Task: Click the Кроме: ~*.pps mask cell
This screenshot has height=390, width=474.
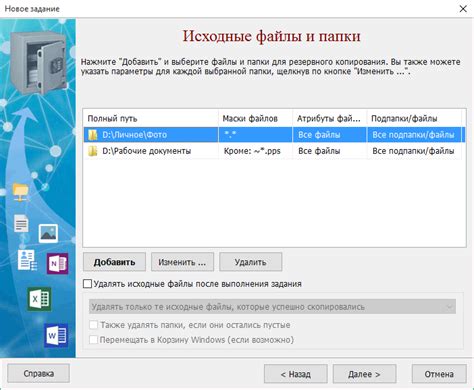Action: pos(255,151)
